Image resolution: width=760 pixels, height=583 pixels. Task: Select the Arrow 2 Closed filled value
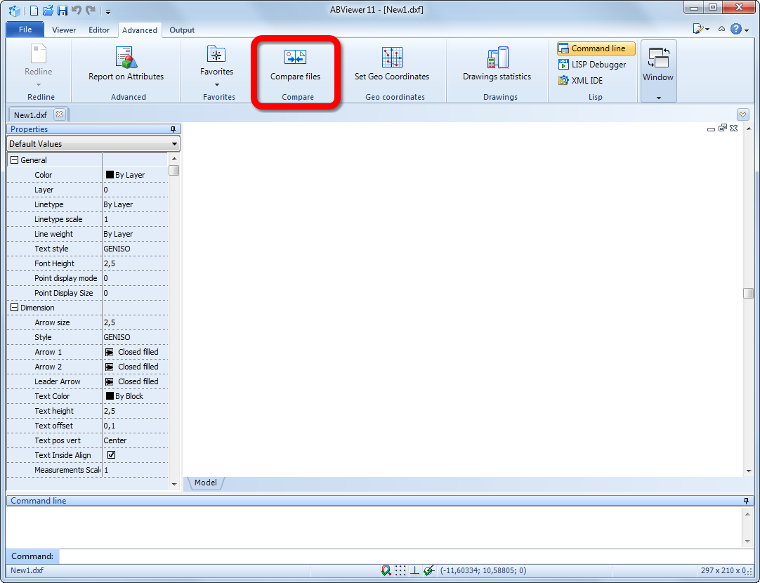tap(136, 366)
